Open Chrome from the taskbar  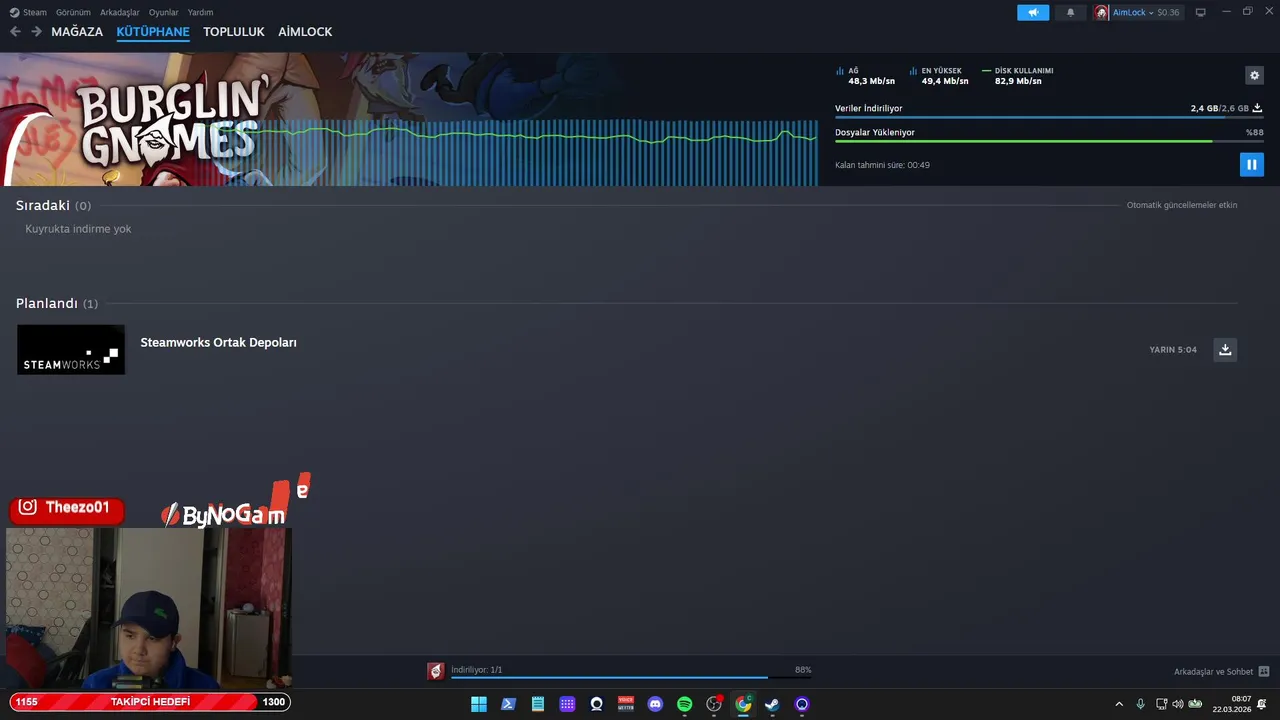743,704
